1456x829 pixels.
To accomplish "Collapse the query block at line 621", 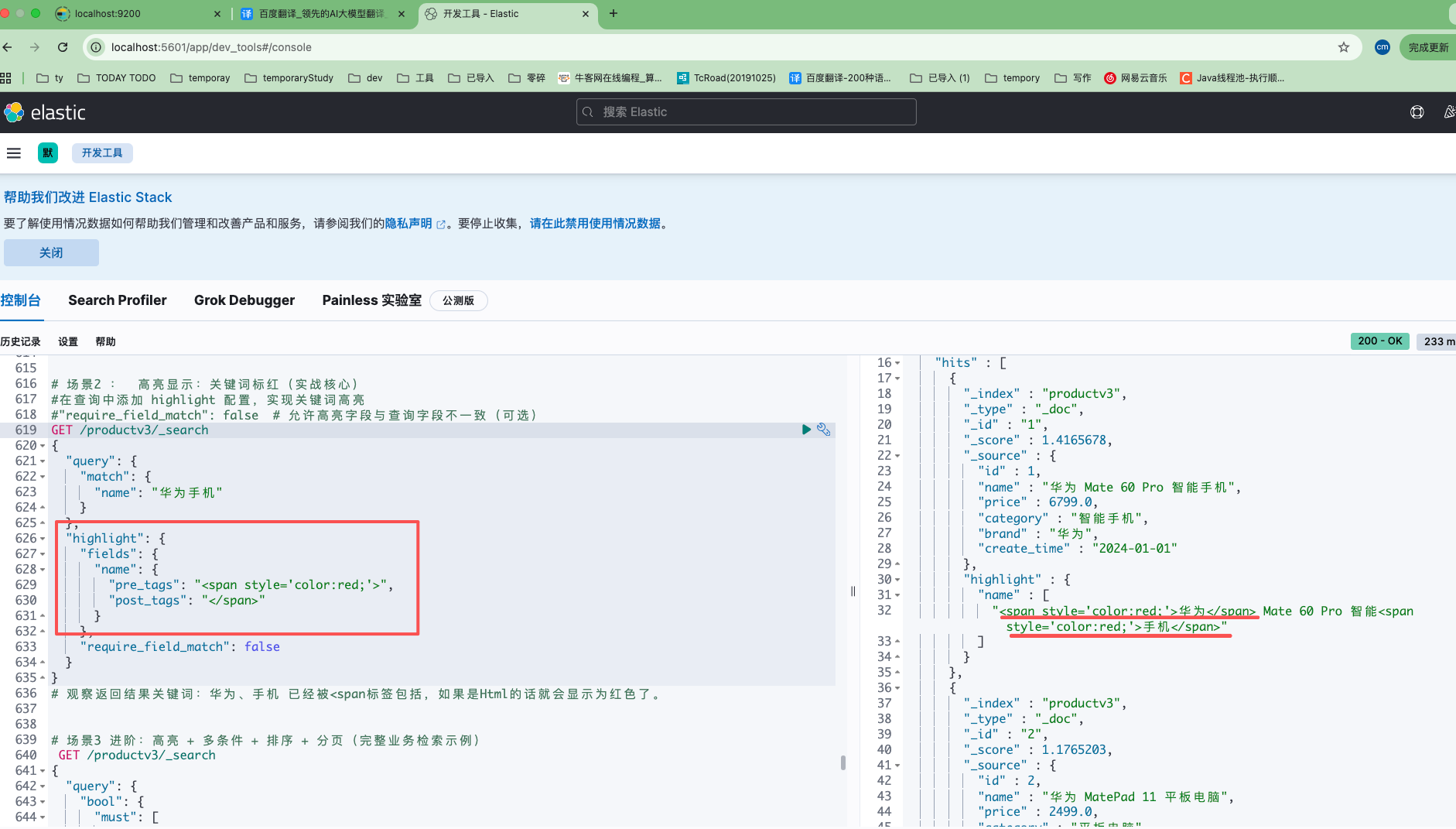I will [43, 461].
